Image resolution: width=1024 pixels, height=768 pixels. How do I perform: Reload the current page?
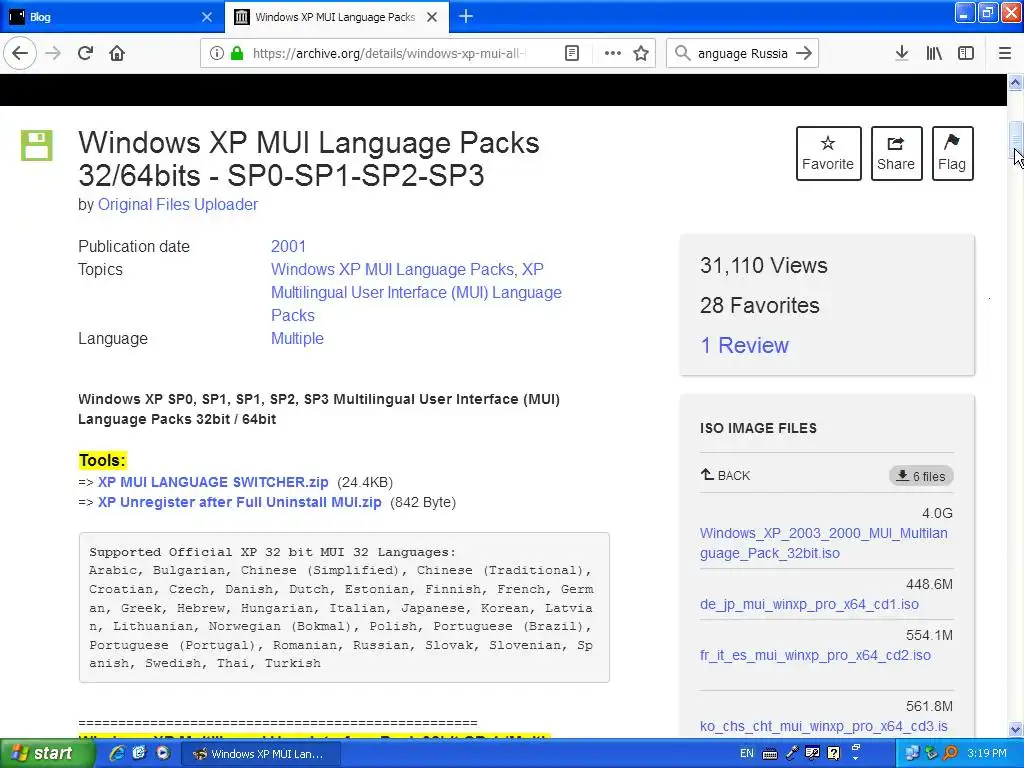[86, 53]
